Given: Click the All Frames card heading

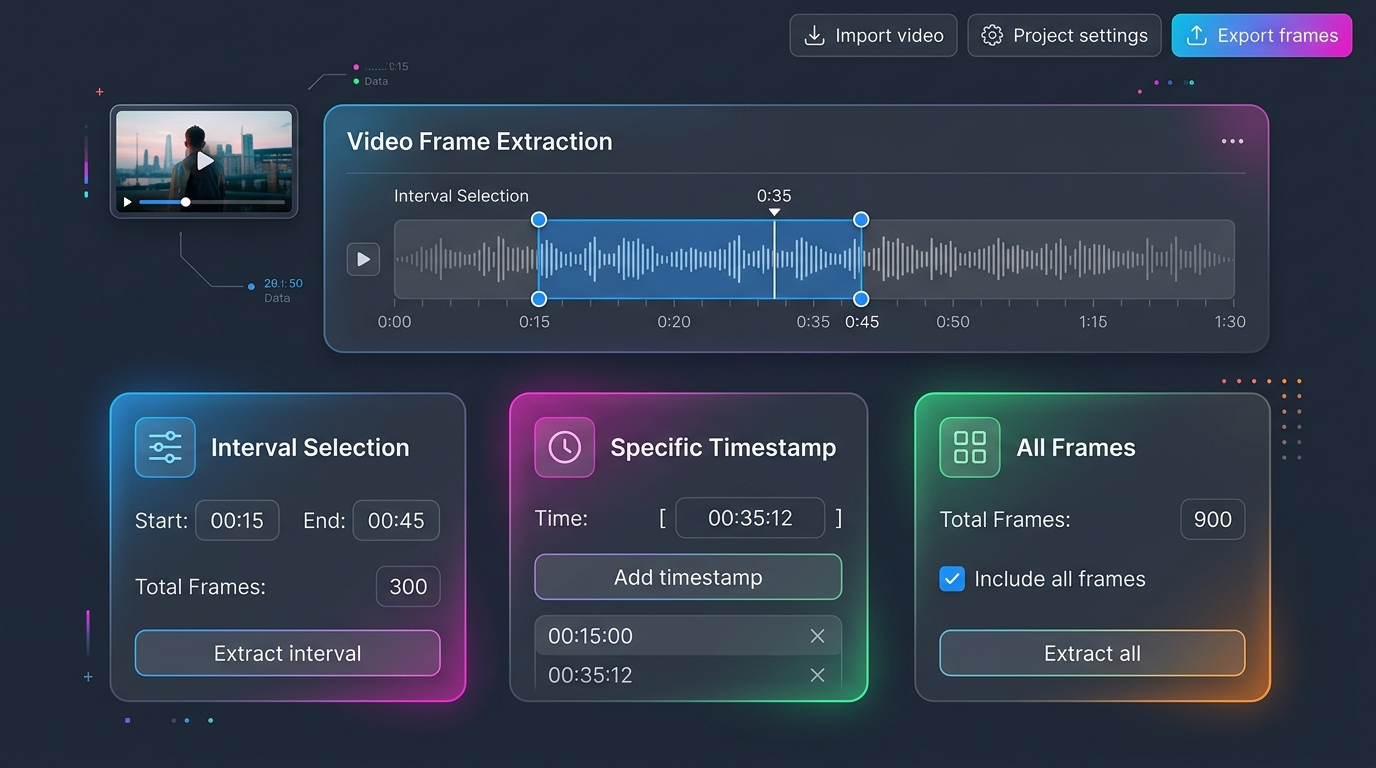Looking at the screenshot, I should click(x=1076, y=447).
